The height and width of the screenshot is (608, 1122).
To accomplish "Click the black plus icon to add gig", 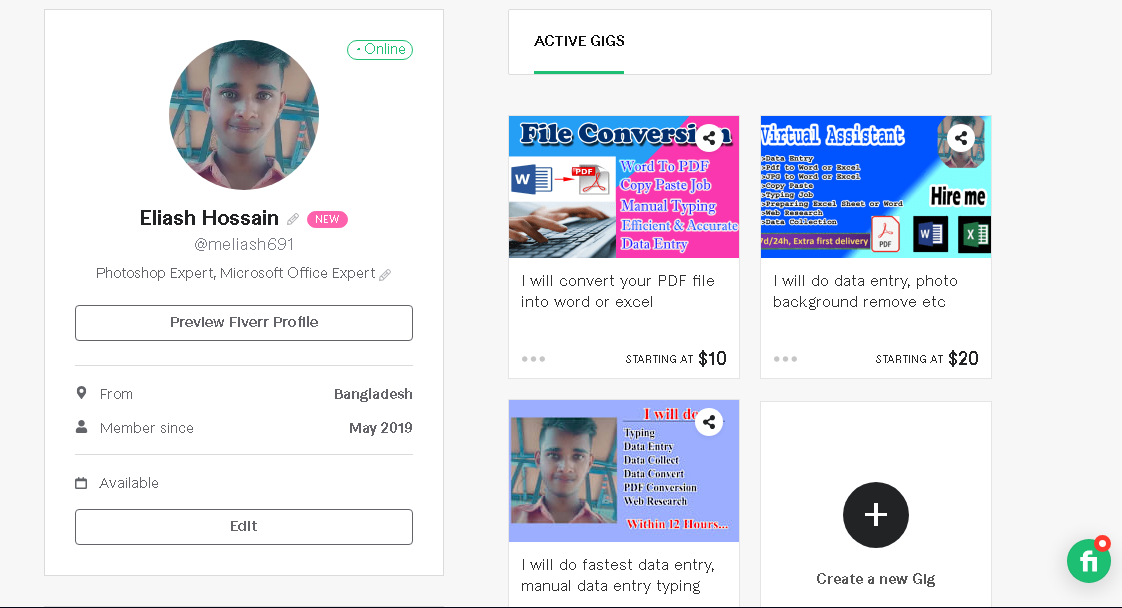I will click(876, 515).
